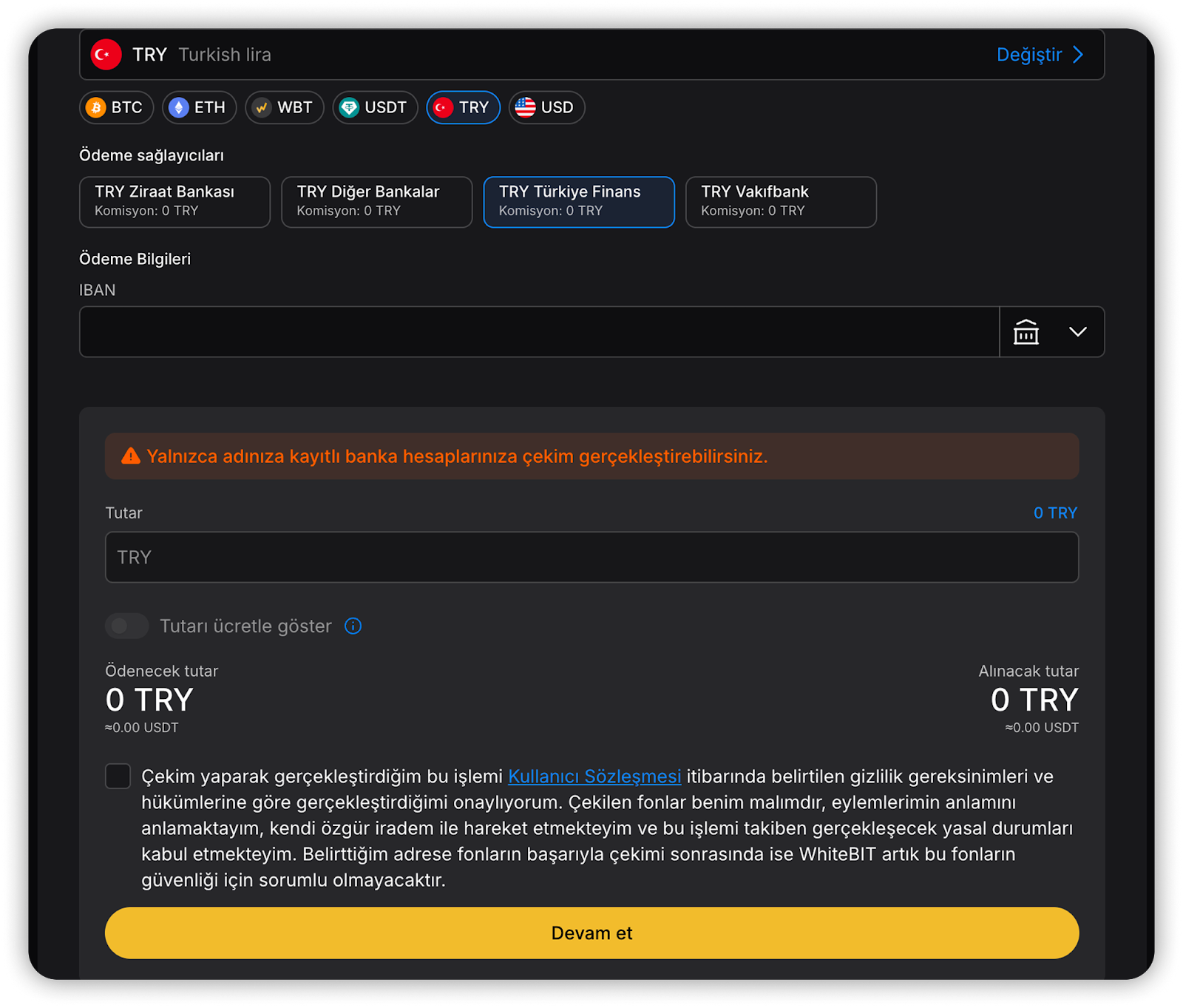Select TRY Diğer Bankalar provider
The image size is (1183, 1008).
click(x=376, y=201)
